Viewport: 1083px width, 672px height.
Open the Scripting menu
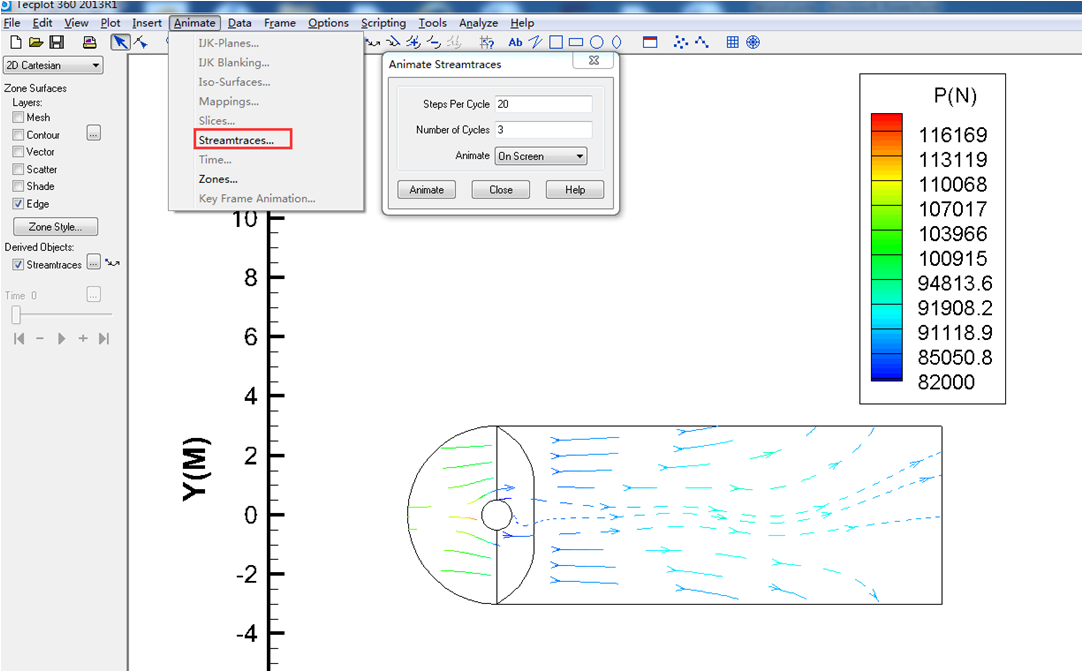click(x=383, y=23)
